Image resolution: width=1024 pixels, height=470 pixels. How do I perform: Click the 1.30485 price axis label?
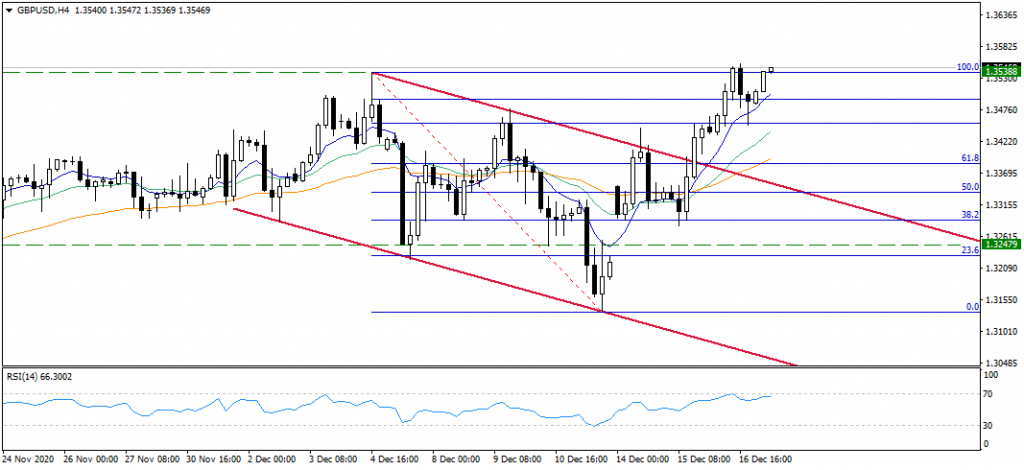click(x=1000, y=363)
